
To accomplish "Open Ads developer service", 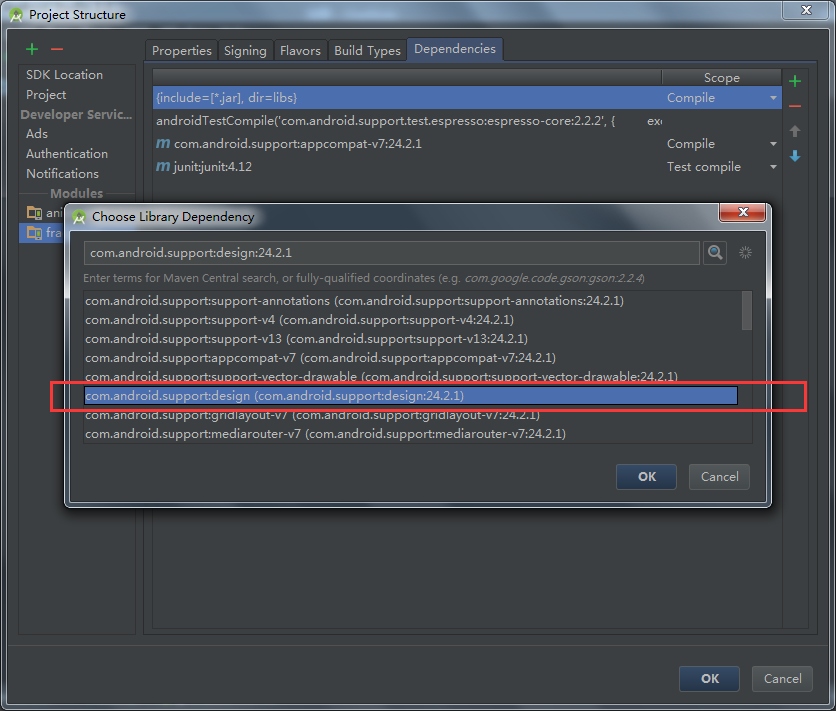I will coord(37,134).
